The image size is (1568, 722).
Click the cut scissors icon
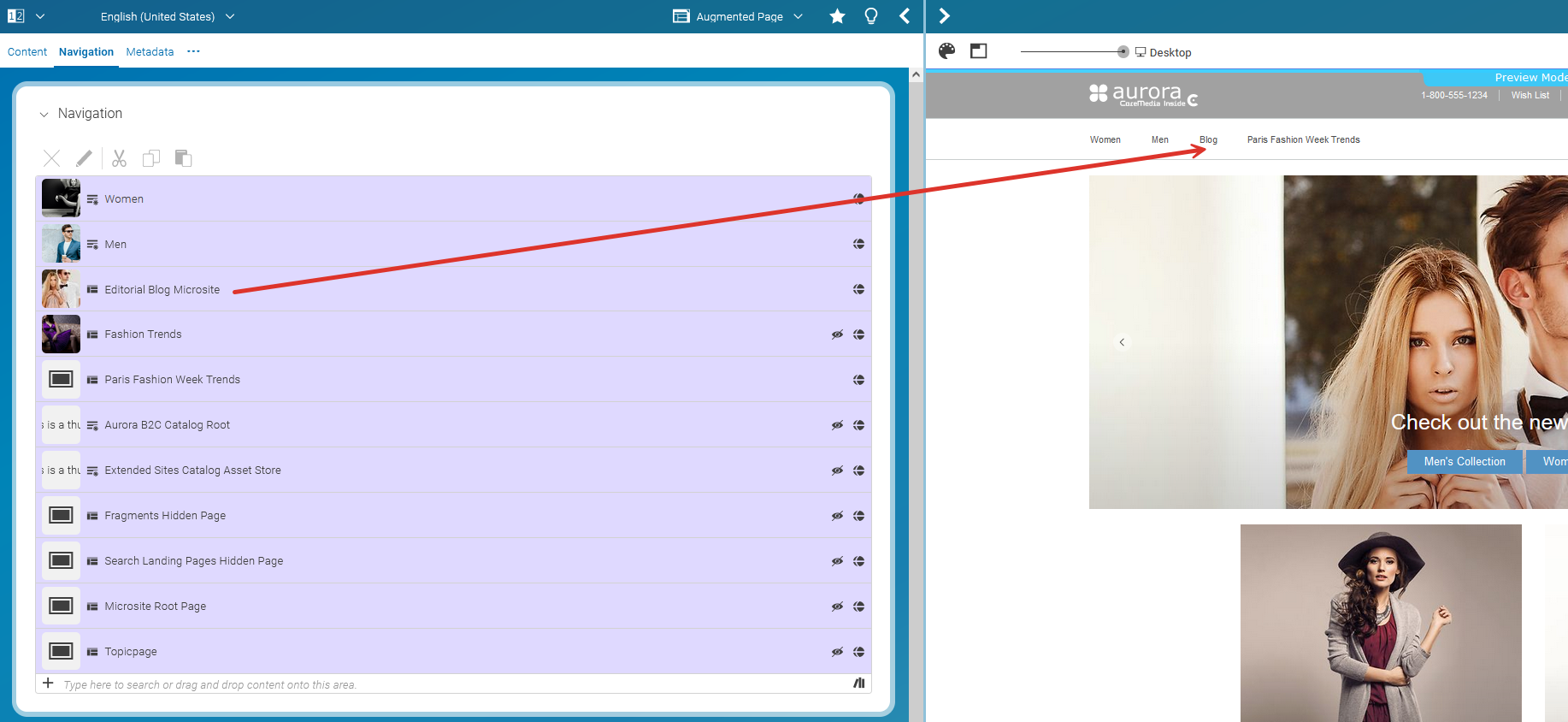[x=119, y=158]
